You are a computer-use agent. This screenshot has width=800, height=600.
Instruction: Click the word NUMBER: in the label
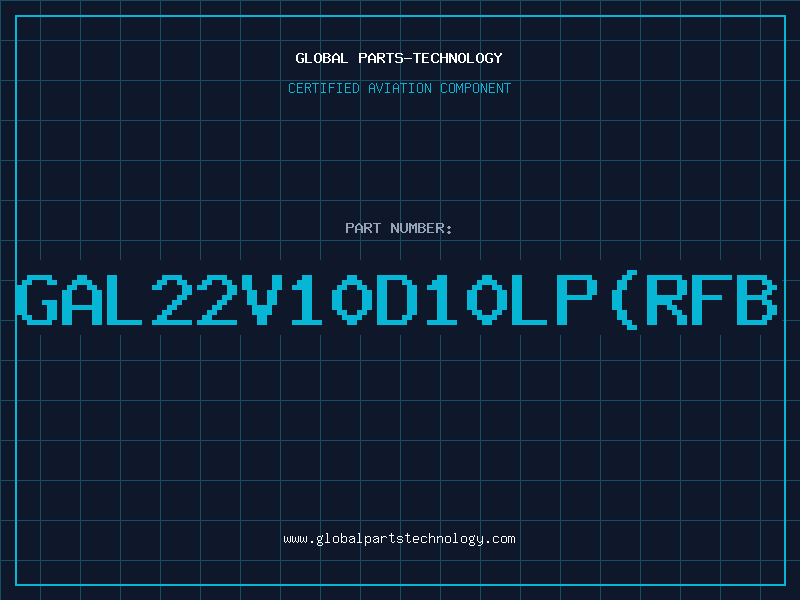tap(421, 228)
